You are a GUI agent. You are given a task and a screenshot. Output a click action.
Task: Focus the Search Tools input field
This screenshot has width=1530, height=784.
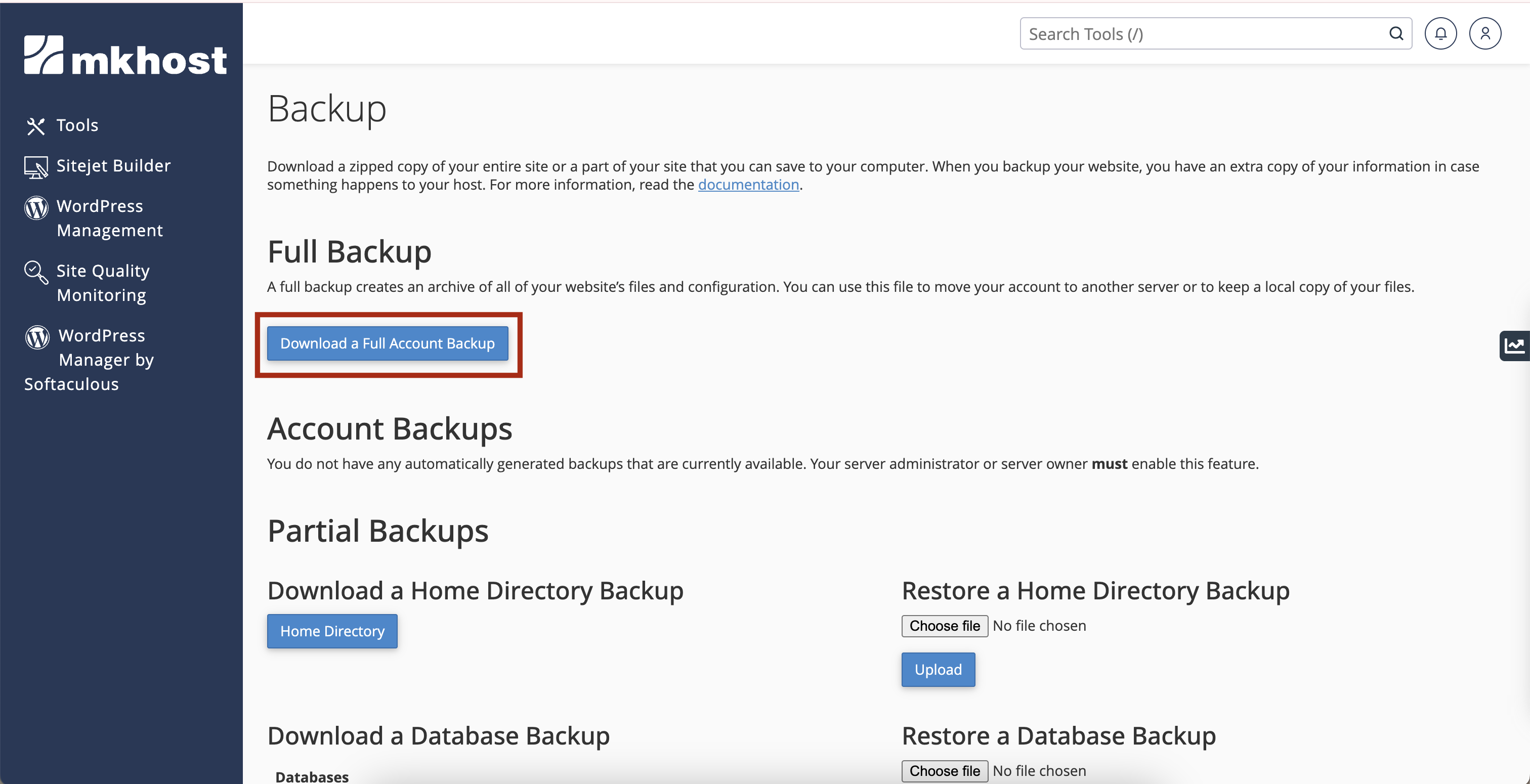click(x=1200, y=34)
